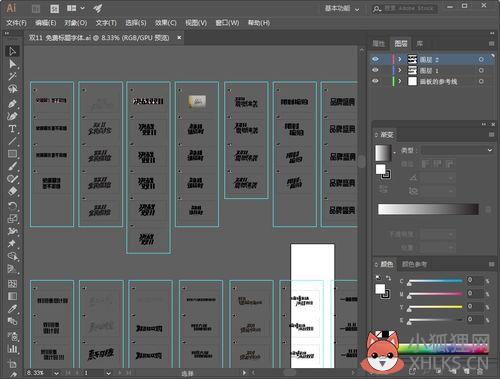Open the zoom level dropdown in status bar

tap(56, 373)
